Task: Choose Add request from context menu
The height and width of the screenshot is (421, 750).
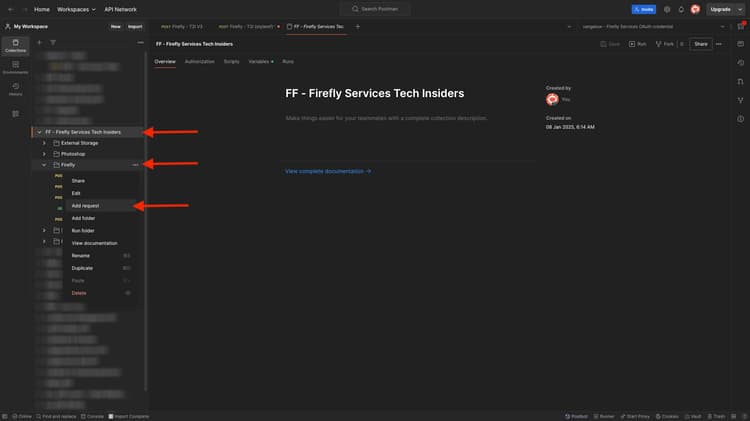Action: (99, 206)
